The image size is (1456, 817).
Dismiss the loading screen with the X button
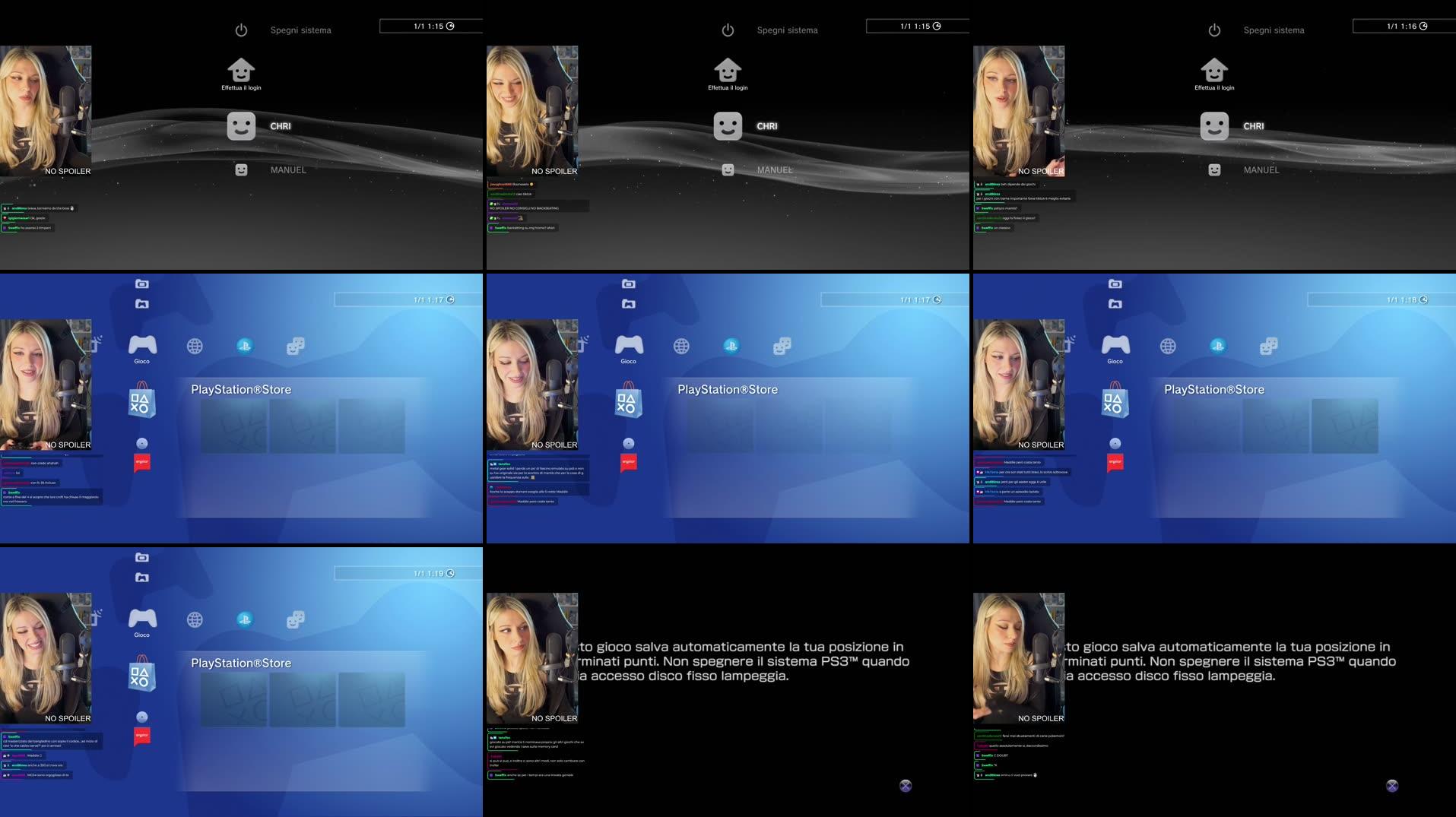(x=905, y=786)
